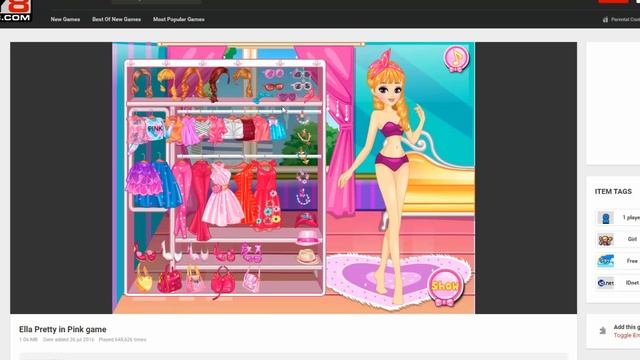Choose the pink flower sunglasses
Image resolution: width=640 pixels, height=360 pixels.
coord(273,74)
